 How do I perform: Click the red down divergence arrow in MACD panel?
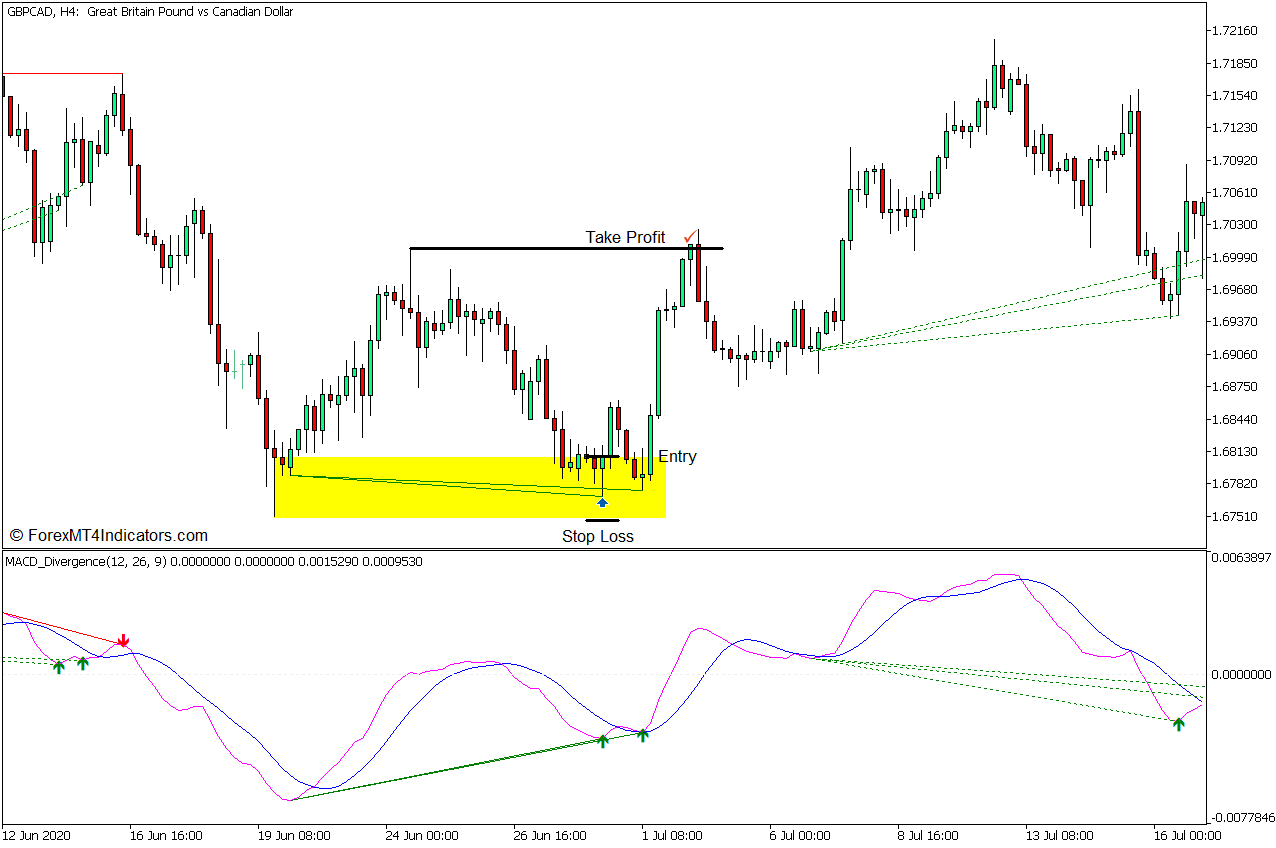122,640
